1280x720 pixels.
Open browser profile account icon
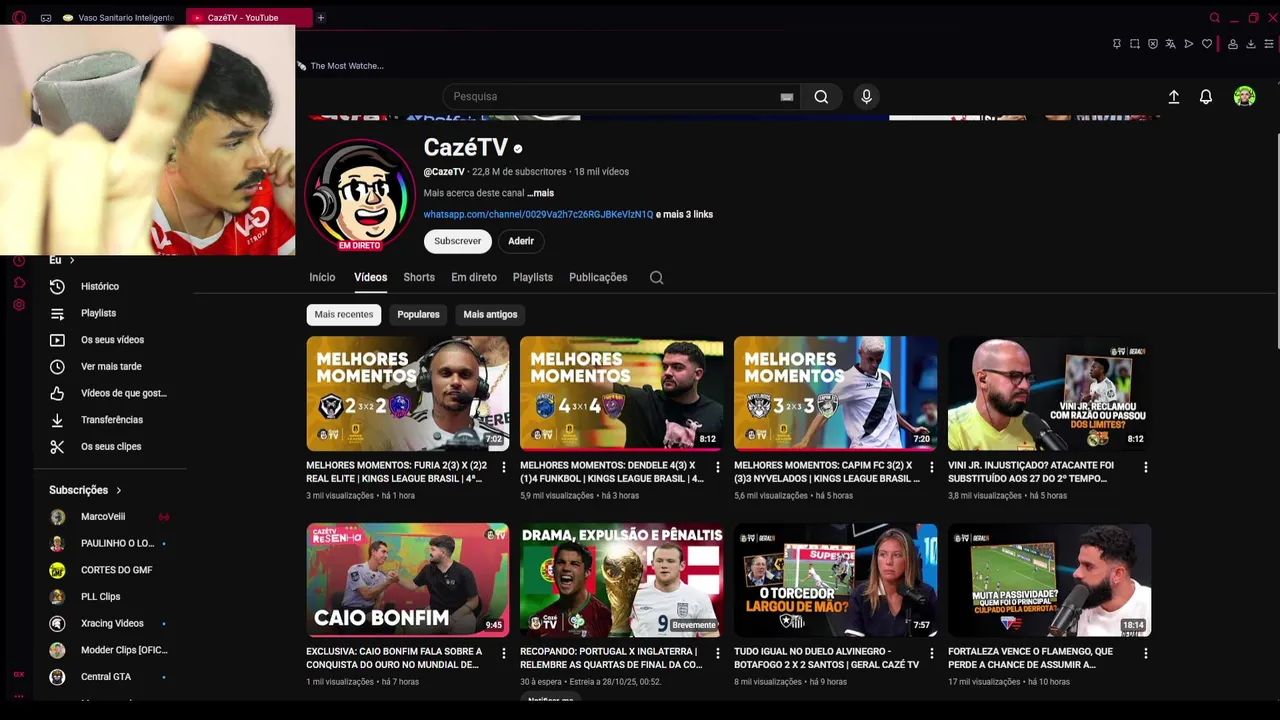[1233, 44]
